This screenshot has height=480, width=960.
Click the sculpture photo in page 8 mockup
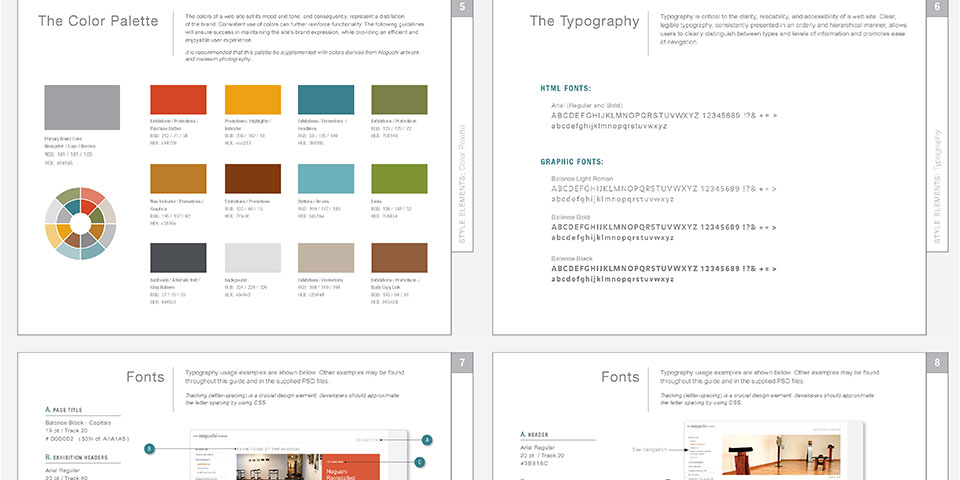click(743, 455)
